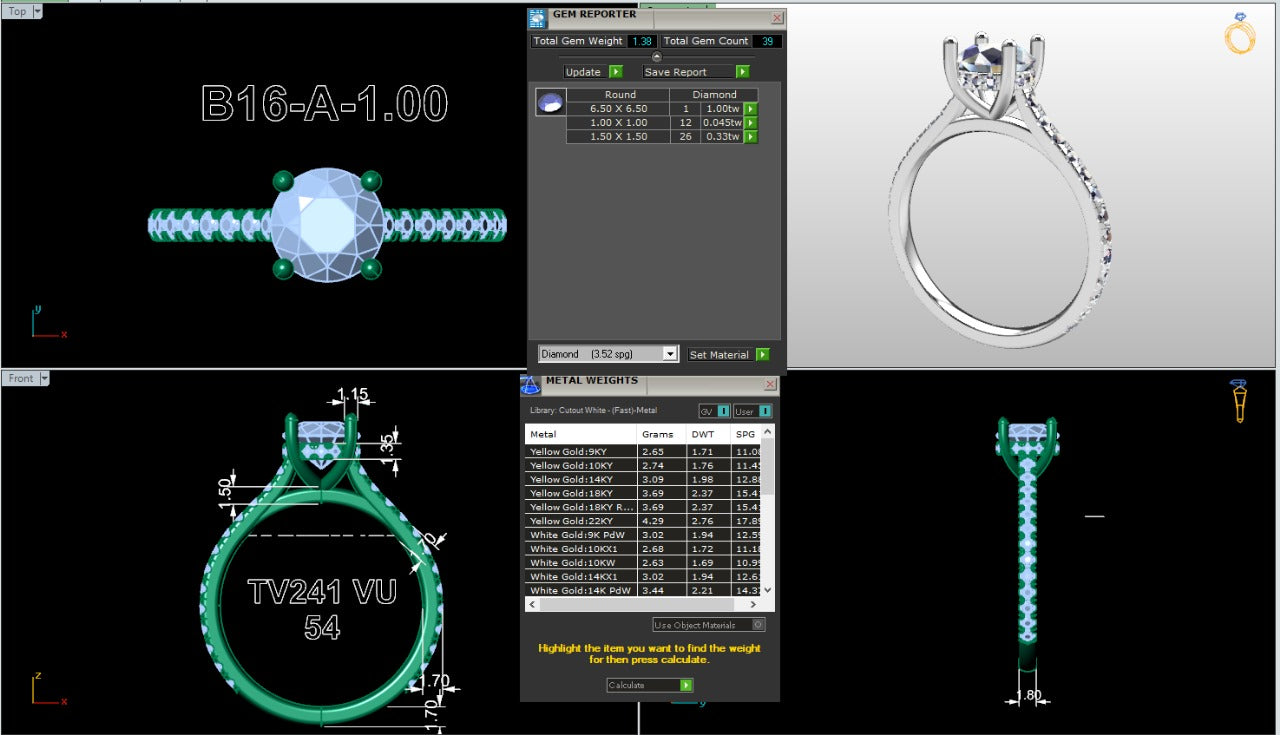Click the 0.045tw weight cell
Image resolution: width=1280 pixels, height=735 pixels.
[722, 123]
